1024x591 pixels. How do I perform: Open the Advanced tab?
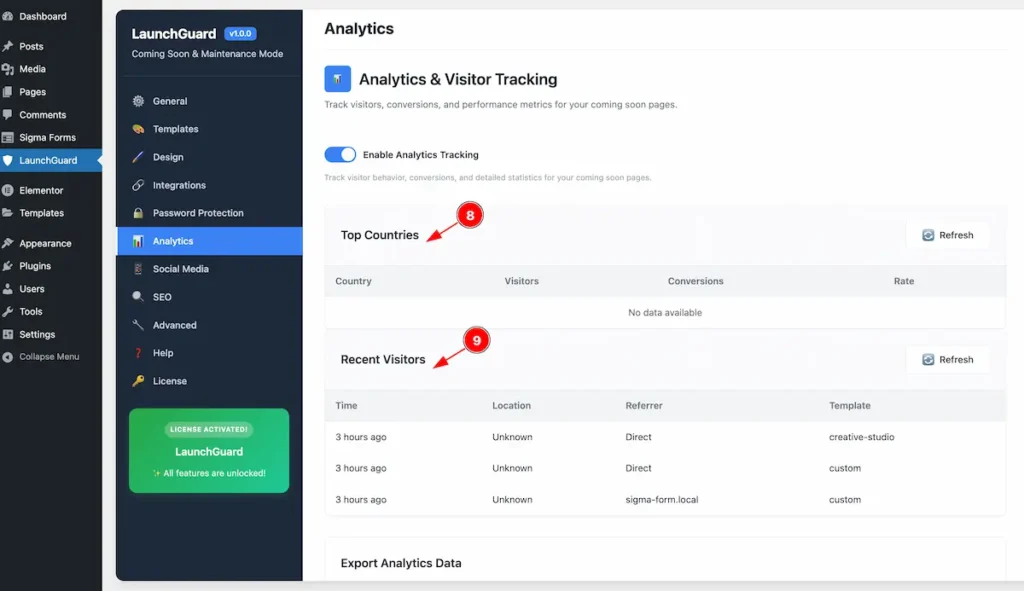209,325
